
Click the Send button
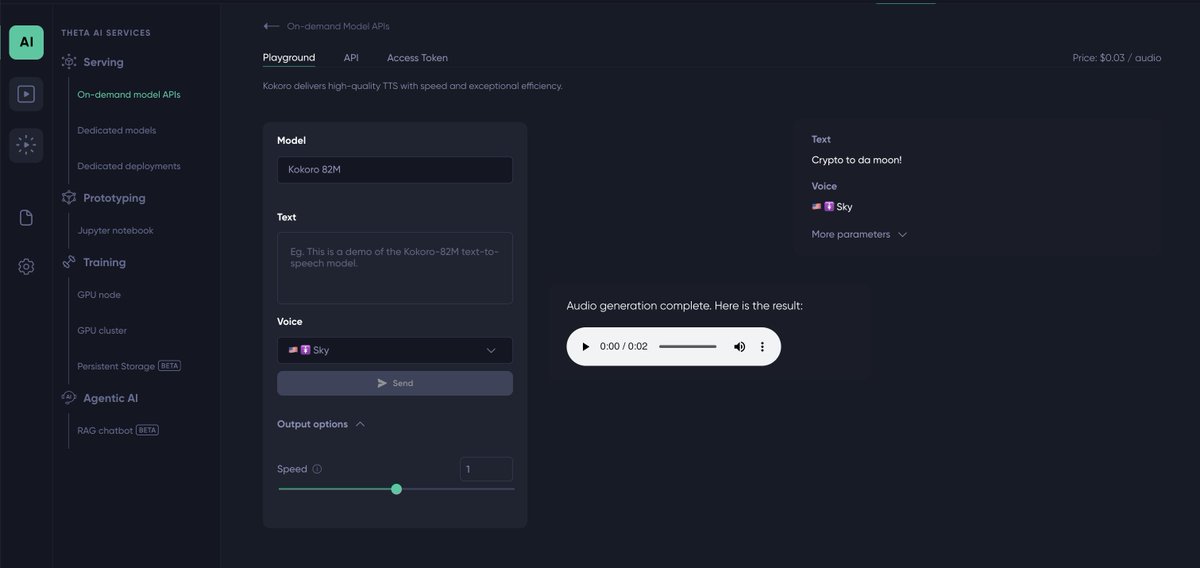tap(395, 383)
